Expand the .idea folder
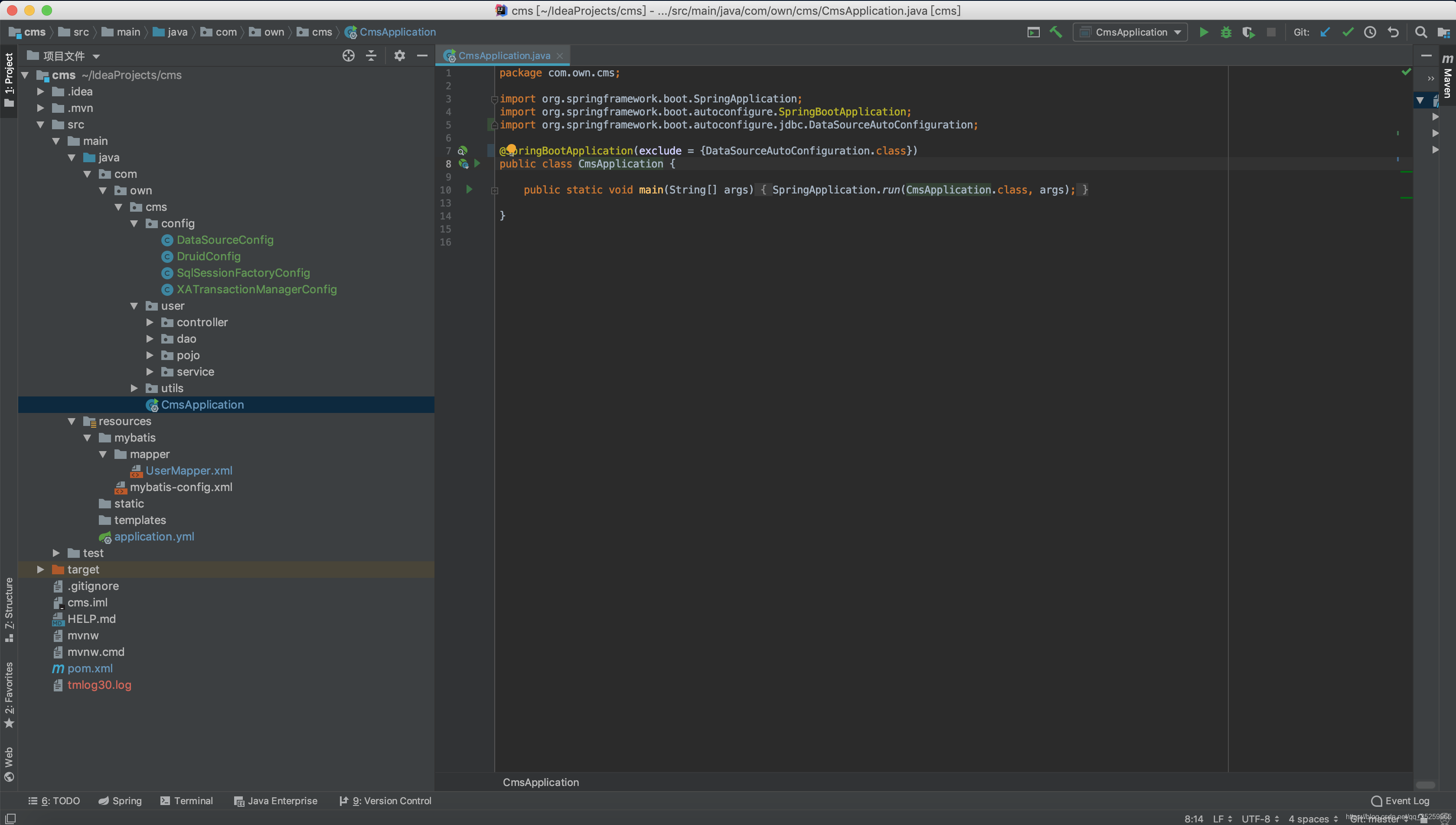Screen dimensions: 1456x825 tap(40, 91)
